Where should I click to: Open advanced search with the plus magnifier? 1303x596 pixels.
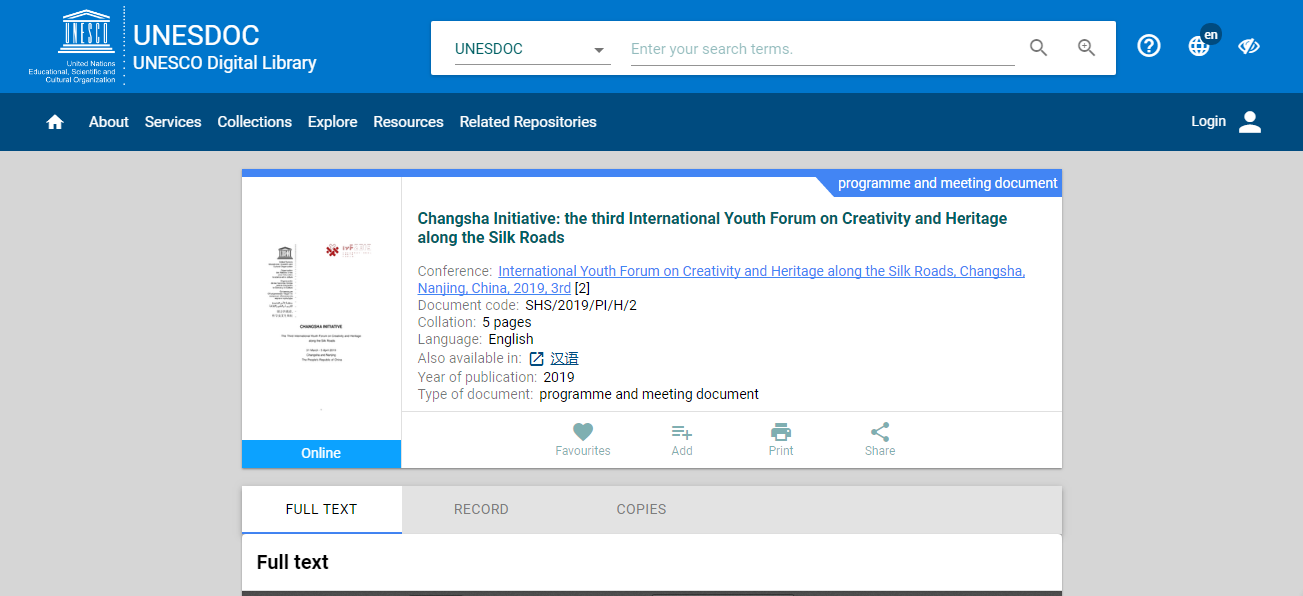click(1087, 48)
